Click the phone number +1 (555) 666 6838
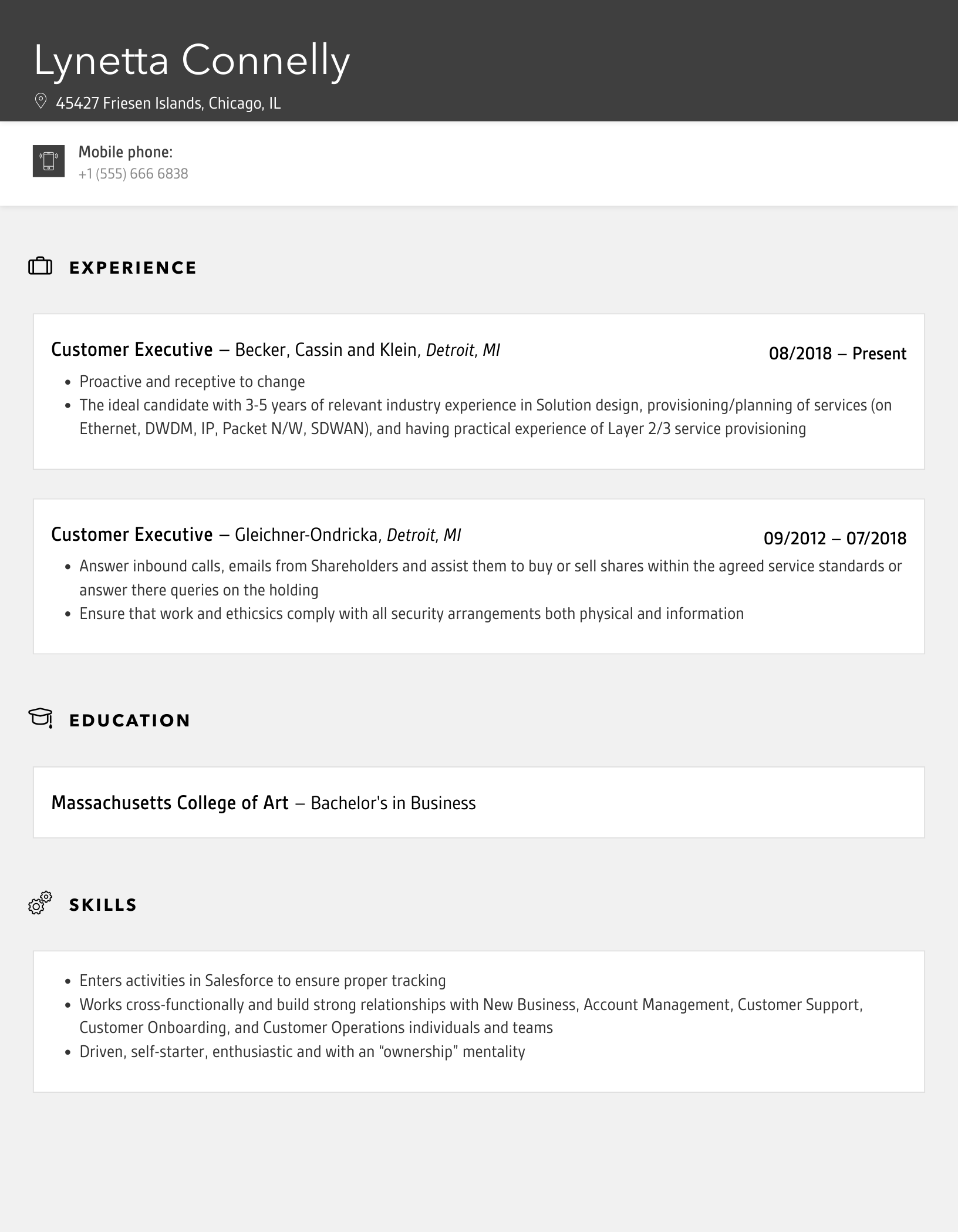The height and width of the screenshot is (1232, 958). point(133,174)
